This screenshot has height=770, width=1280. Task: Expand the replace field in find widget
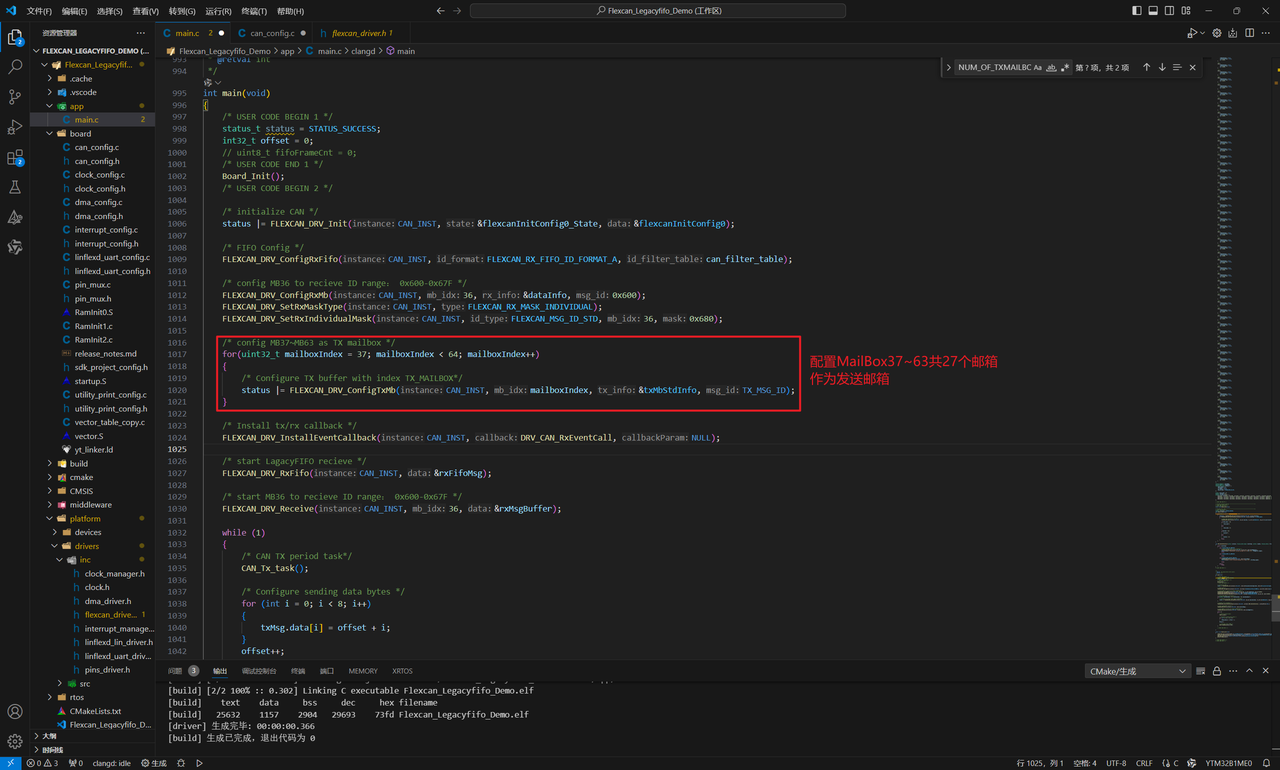point(948,67)
